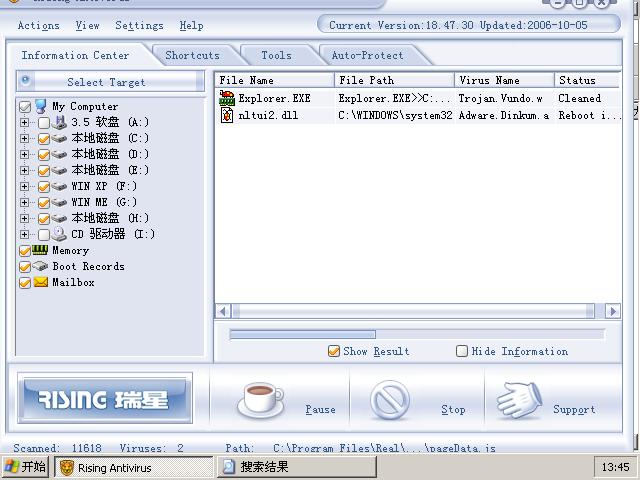Expand the WIN XP F: tree node

[x=24, y=186]
